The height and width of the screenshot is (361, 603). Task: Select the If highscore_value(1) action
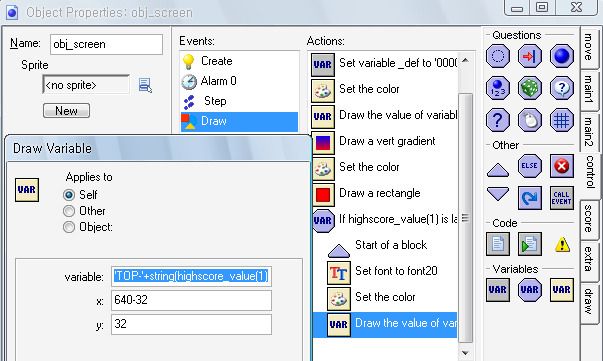[x=385, y=220]
